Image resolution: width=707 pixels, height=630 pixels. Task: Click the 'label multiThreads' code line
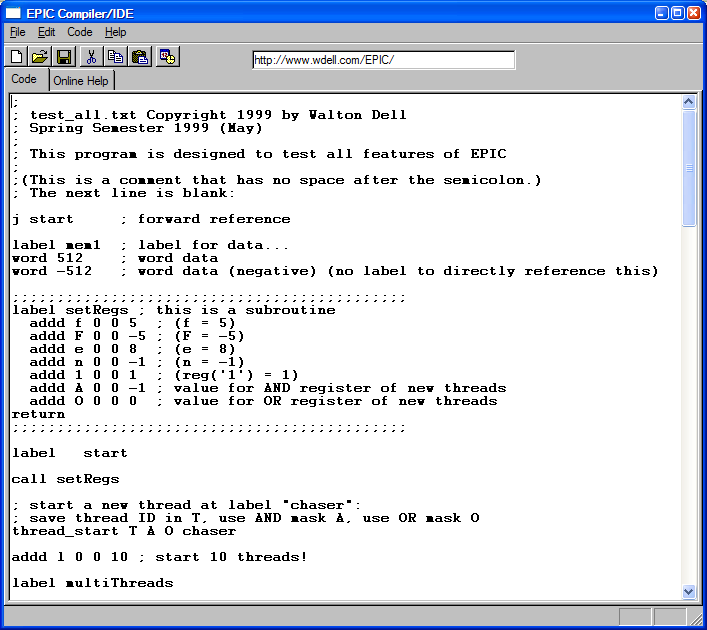[92, 583]
